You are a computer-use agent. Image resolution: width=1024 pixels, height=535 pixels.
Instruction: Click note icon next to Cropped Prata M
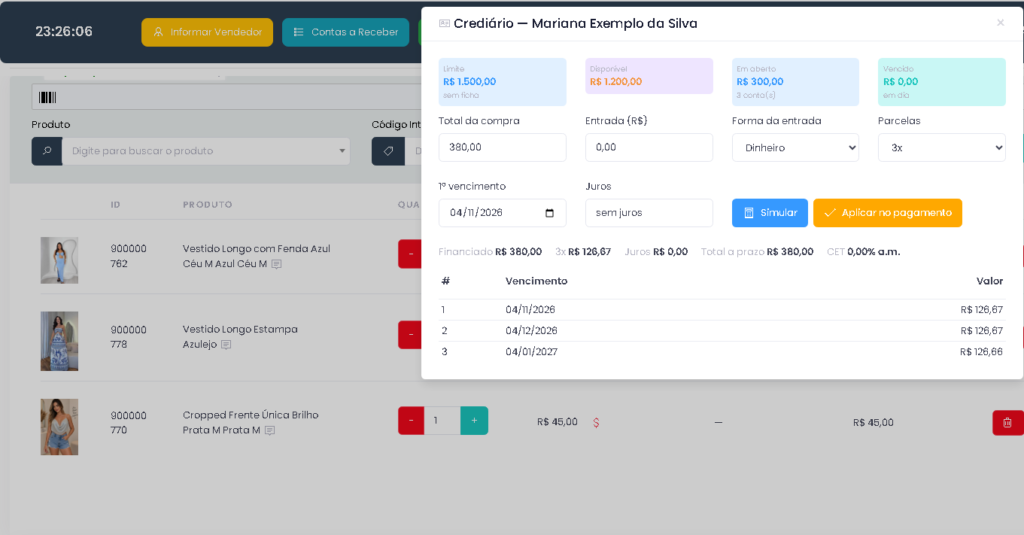click(270, 430)
